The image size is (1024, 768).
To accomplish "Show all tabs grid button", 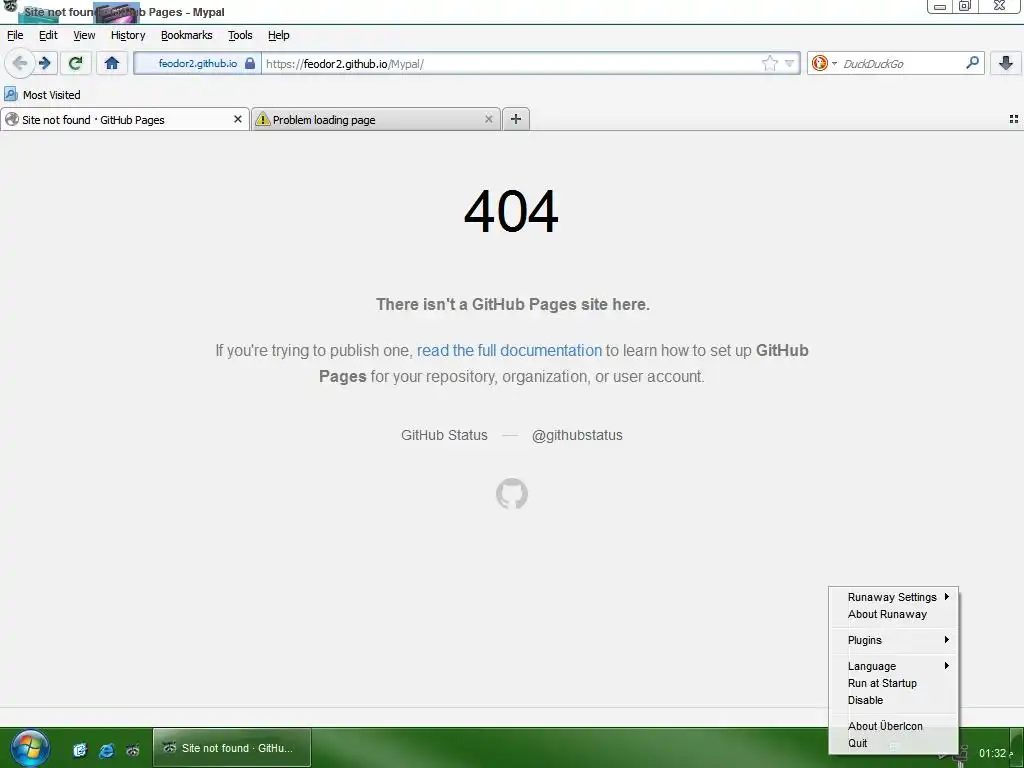I will [x=1014, y=119].
